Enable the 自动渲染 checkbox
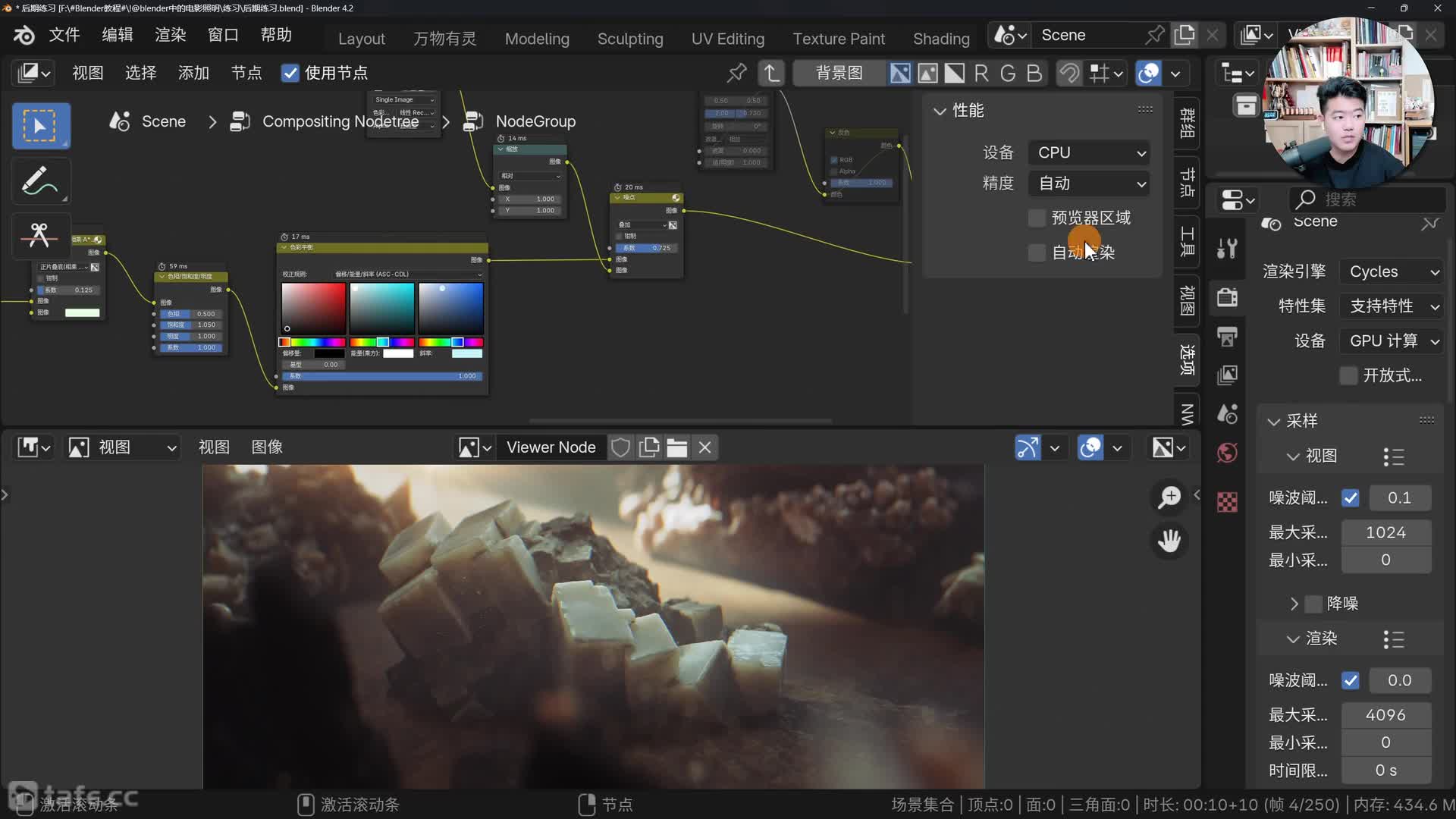The width and height of the screenshot is (1456, 819). click(1036, 253)
